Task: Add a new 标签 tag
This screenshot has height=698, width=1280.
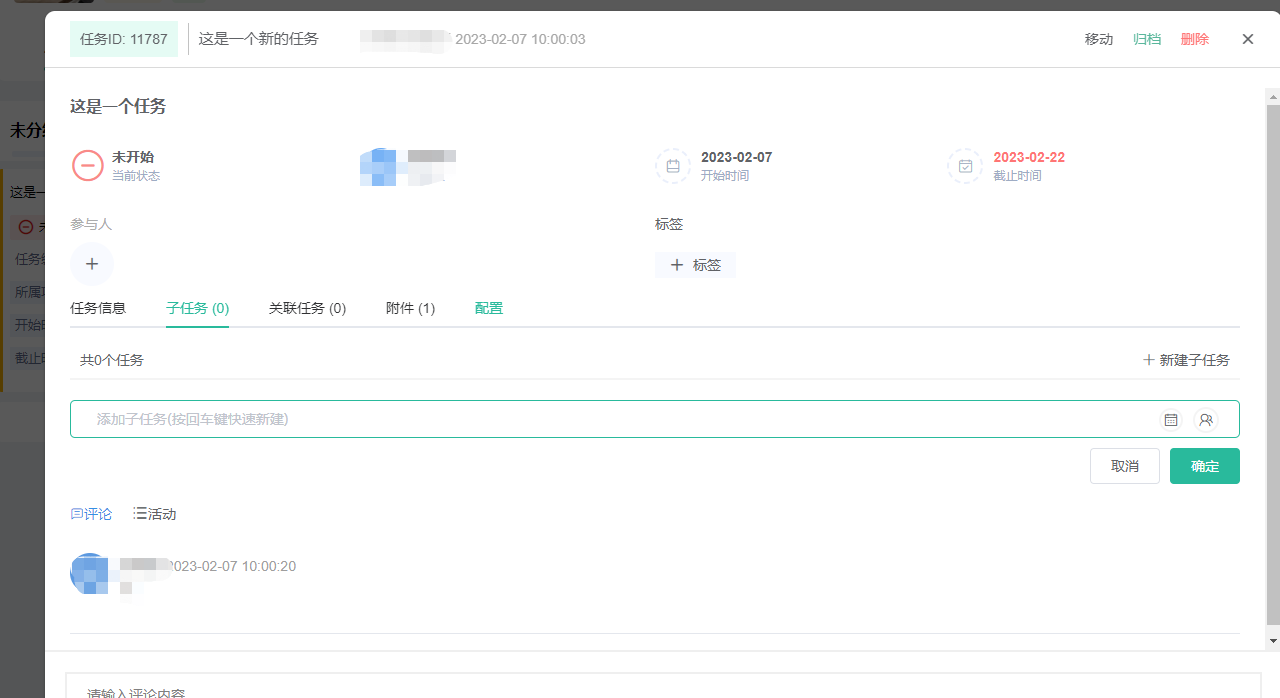Action: pyautogui.click(x=696, y=265)
